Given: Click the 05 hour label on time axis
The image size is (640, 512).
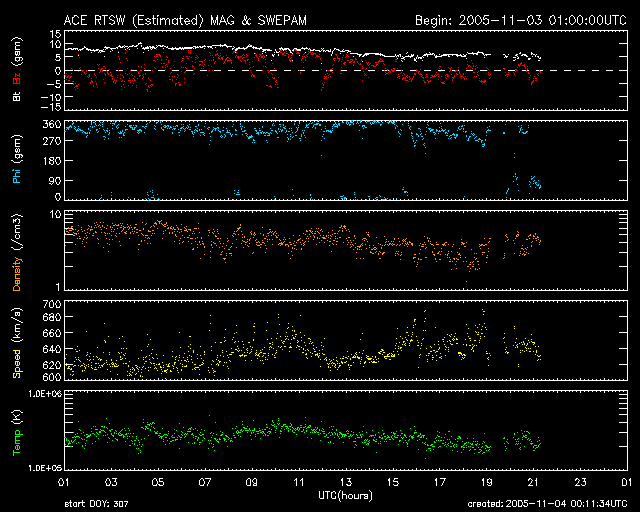Looking at the screenshot, I should 158,482.
